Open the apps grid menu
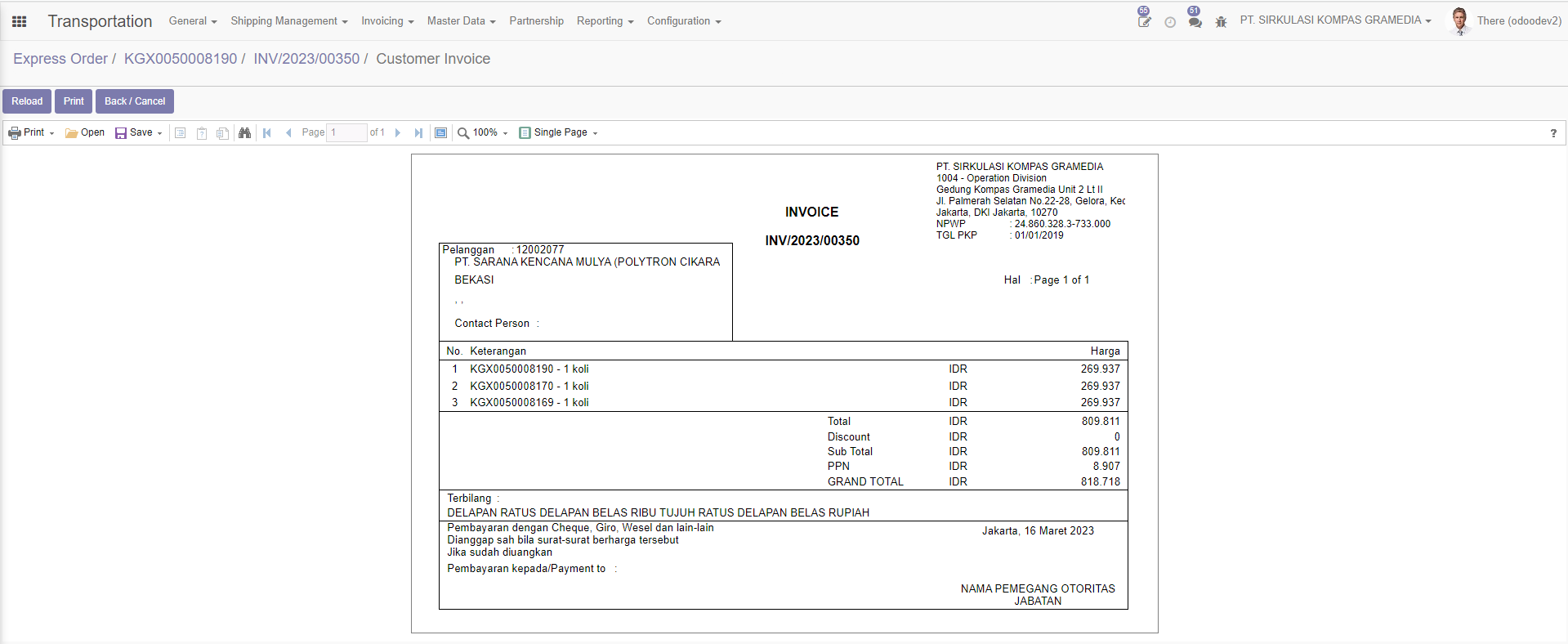This screenshot has height=644, width=1568. point(20,21)
